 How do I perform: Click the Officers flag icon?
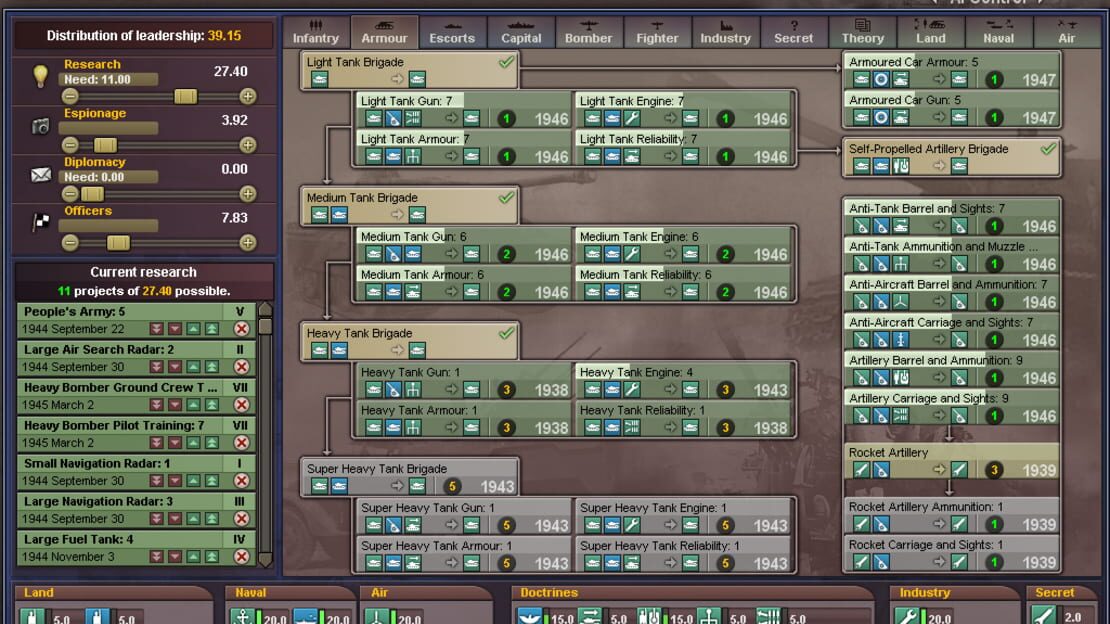(x=41, y=222)
